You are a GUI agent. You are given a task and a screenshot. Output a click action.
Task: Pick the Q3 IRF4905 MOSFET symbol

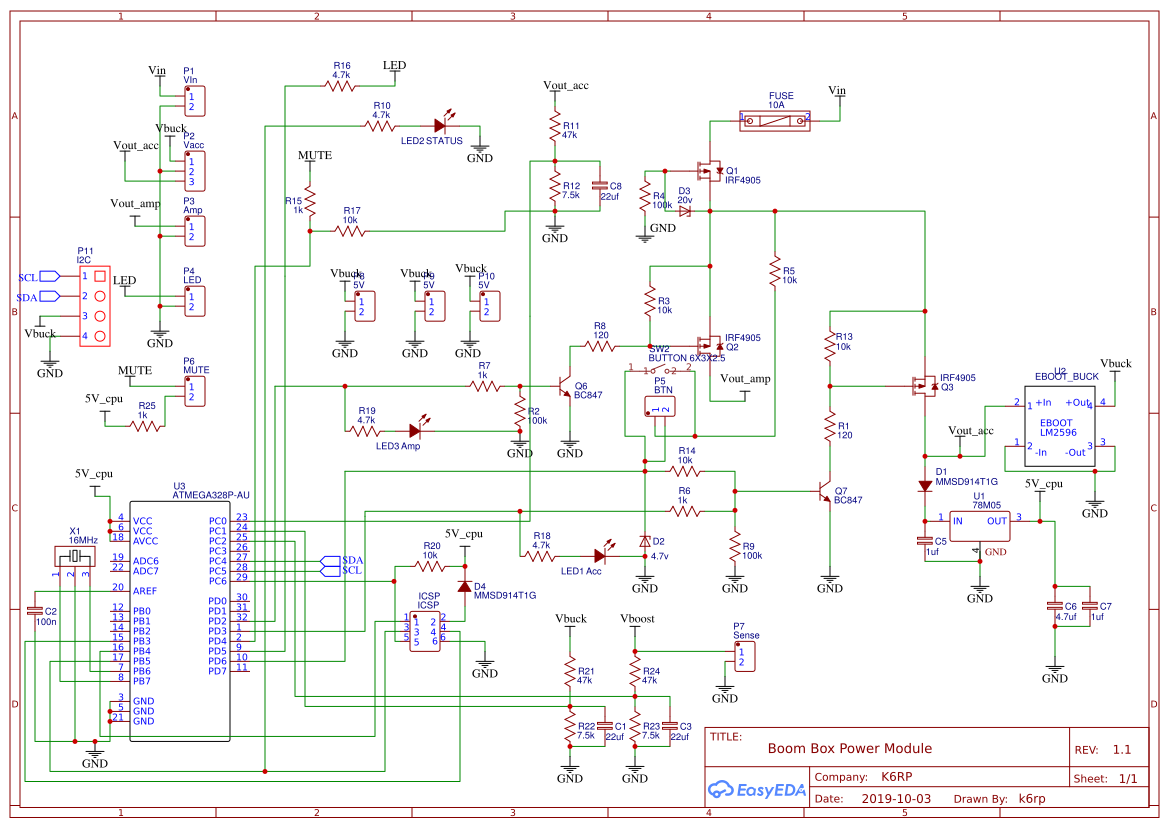(x=924, y=385)
